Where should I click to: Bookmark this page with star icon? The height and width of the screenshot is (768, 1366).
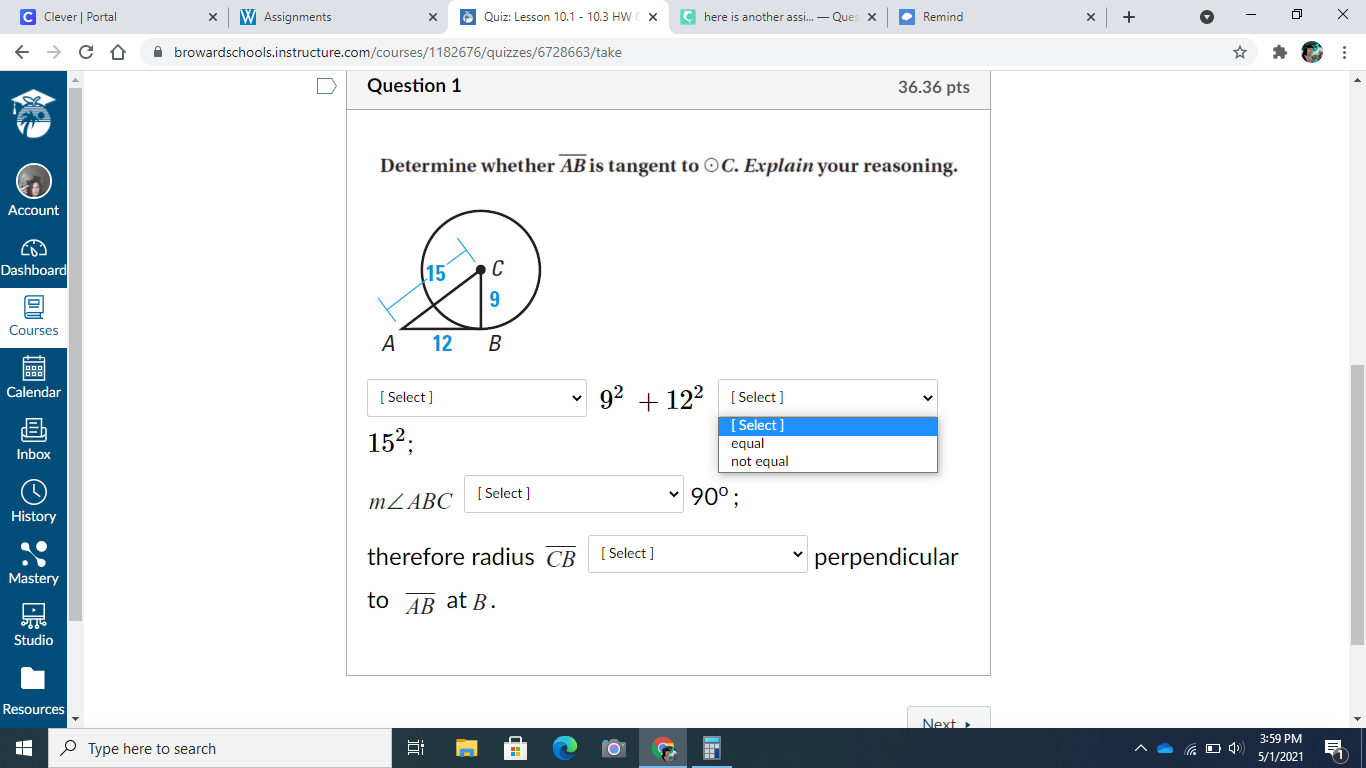point(1240,52)
